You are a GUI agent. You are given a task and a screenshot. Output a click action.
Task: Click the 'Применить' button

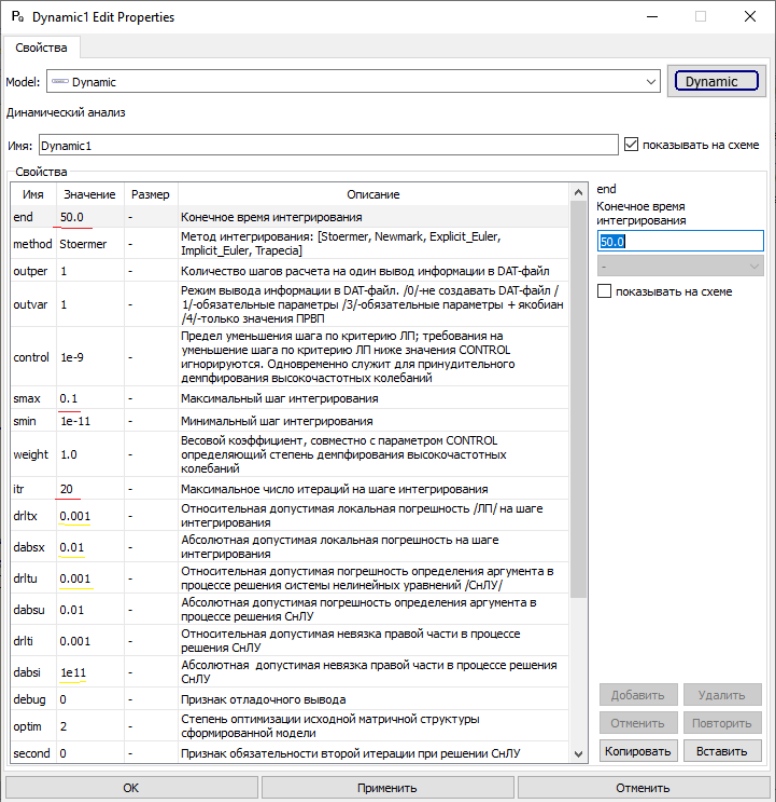tap(387, 787)
